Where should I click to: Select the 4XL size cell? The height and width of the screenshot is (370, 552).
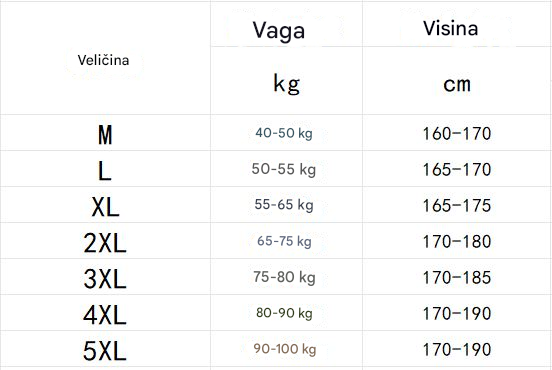(x=105, y=312)
